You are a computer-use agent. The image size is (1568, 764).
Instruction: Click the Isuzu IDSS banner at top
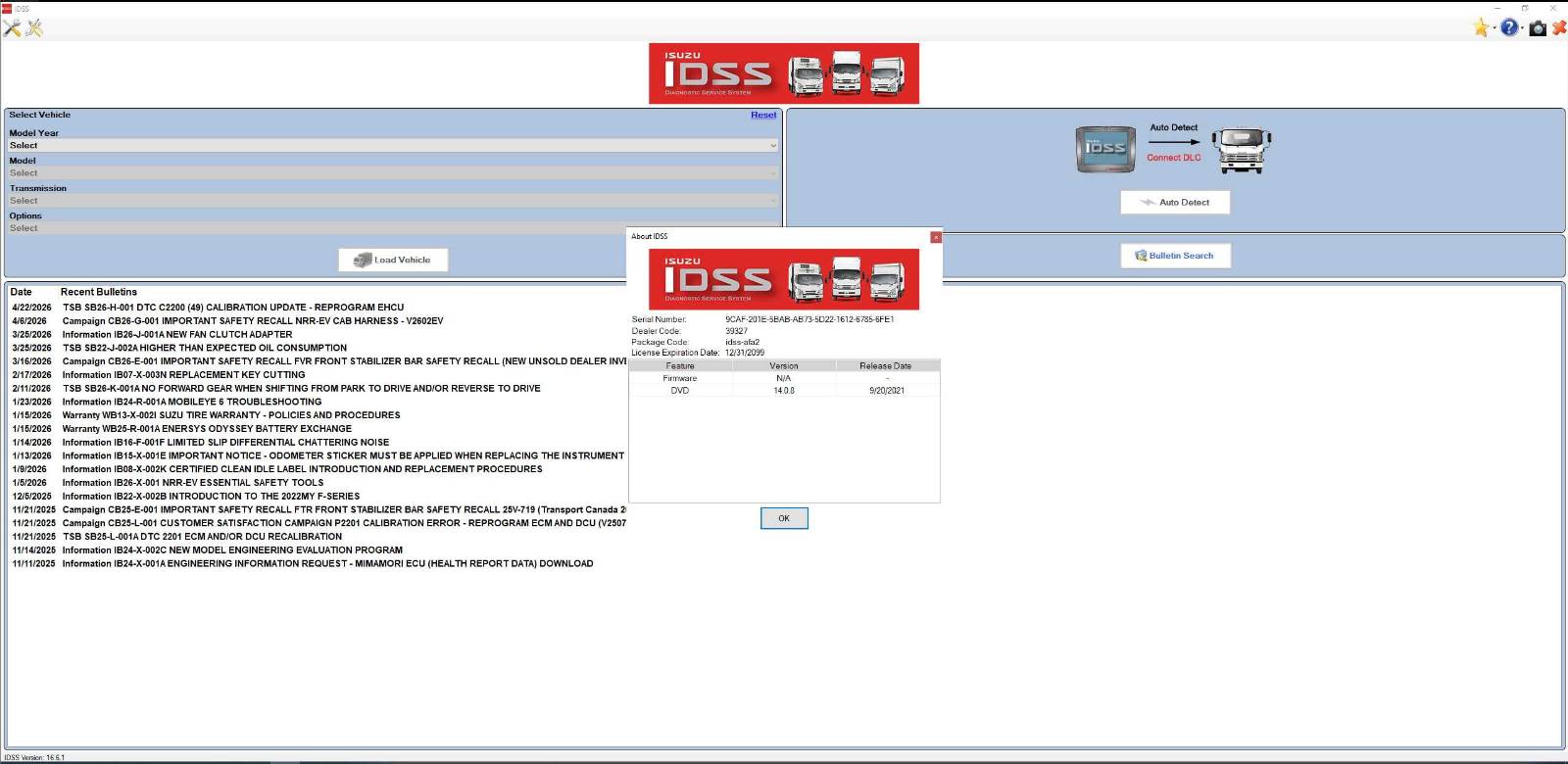(784, 73)
